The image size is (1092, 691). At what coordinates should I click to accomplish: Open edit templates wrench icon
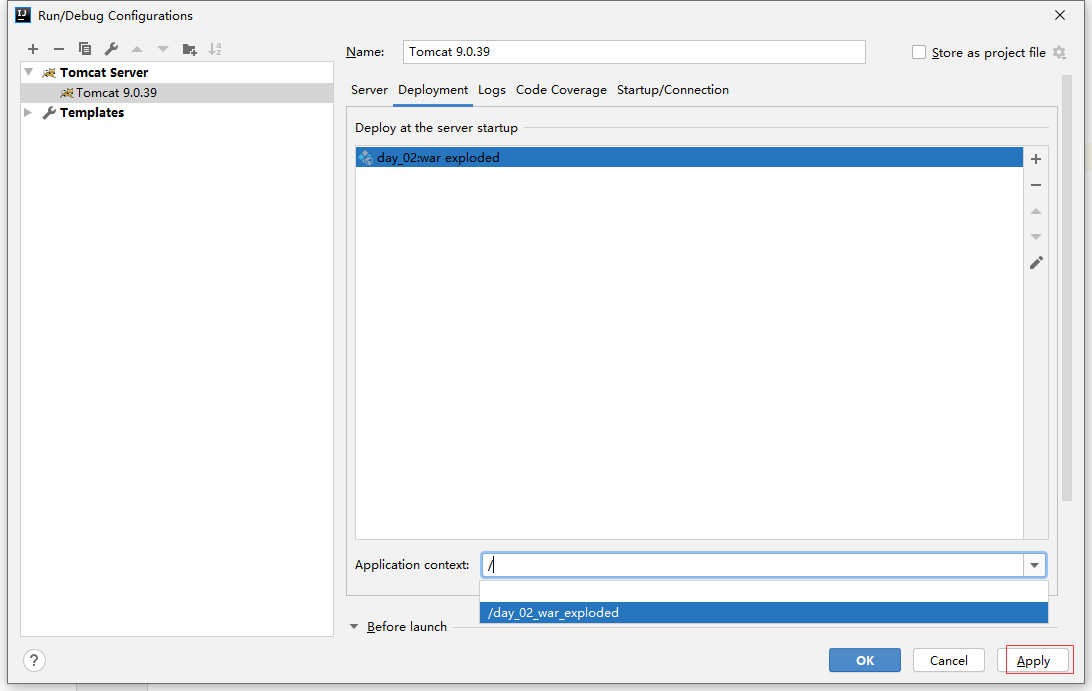pos(111,49)
